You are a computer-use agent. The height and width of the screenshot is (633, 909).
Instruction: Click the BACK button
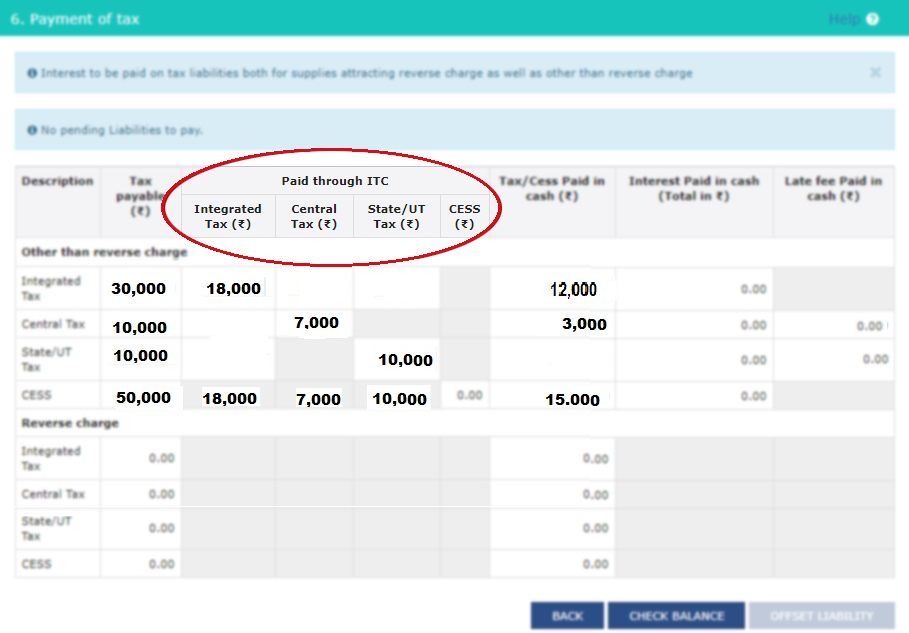566,615
